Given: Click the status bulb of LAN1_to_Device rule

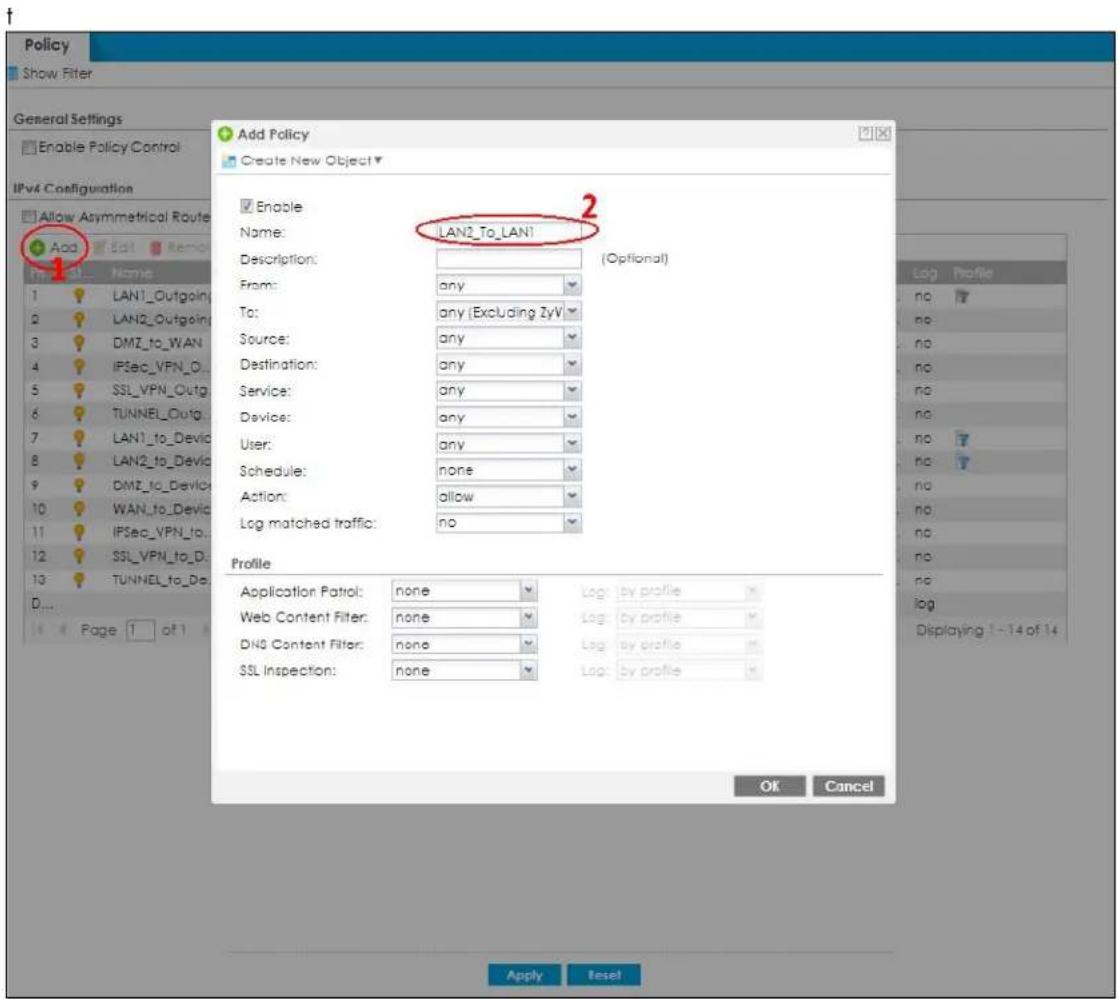Looking at the screenshot, I should [x=78, y=437].
